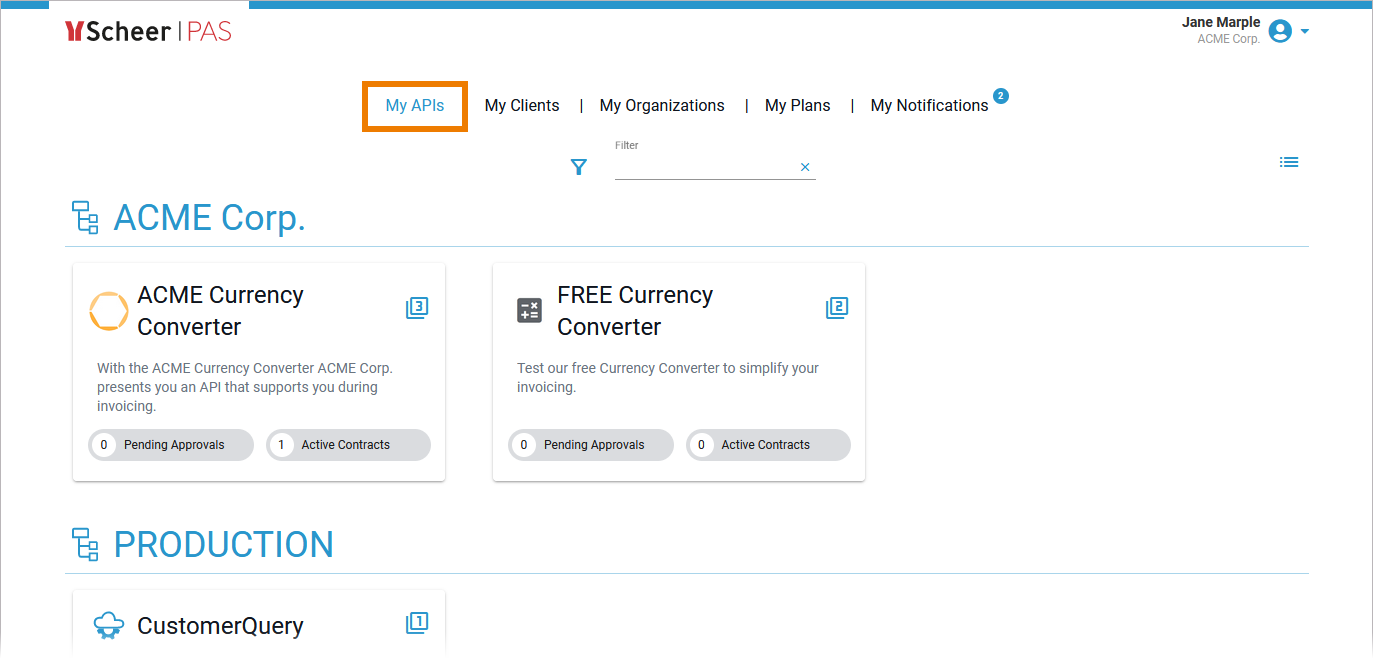The height and width of the screenshot is (659, 1373).
Task: Clear the filter with the X icon
Action: [x=805, y=167]
